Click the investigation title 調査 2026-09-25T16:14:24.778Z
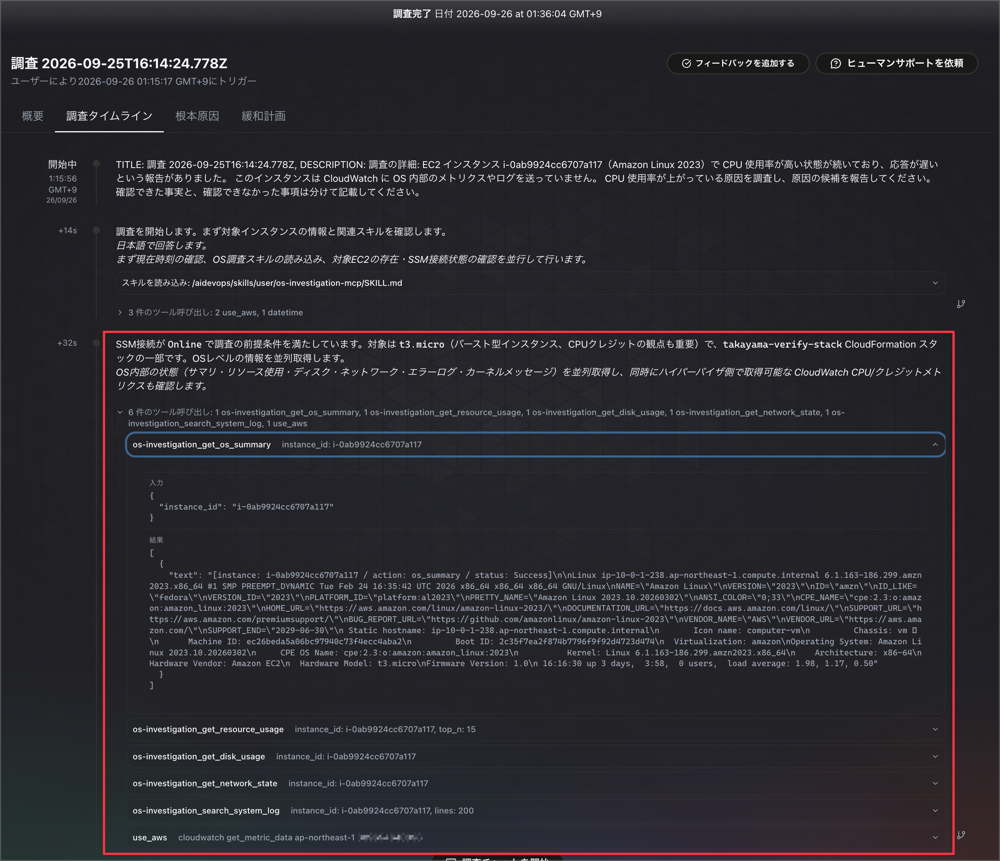The height and width of the screenshot is (861, 1000). [119, 63]
